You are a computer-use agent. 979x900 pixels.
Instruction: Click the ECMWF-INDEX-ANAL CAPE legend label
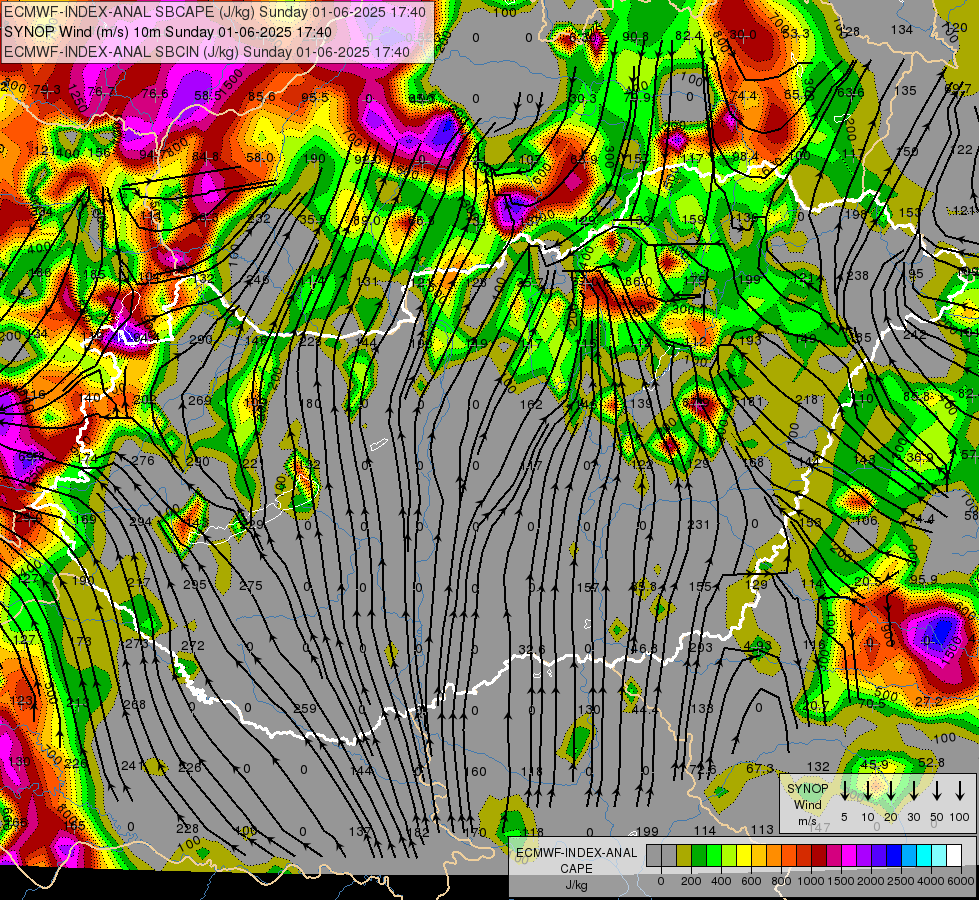(x=576, y=860)
